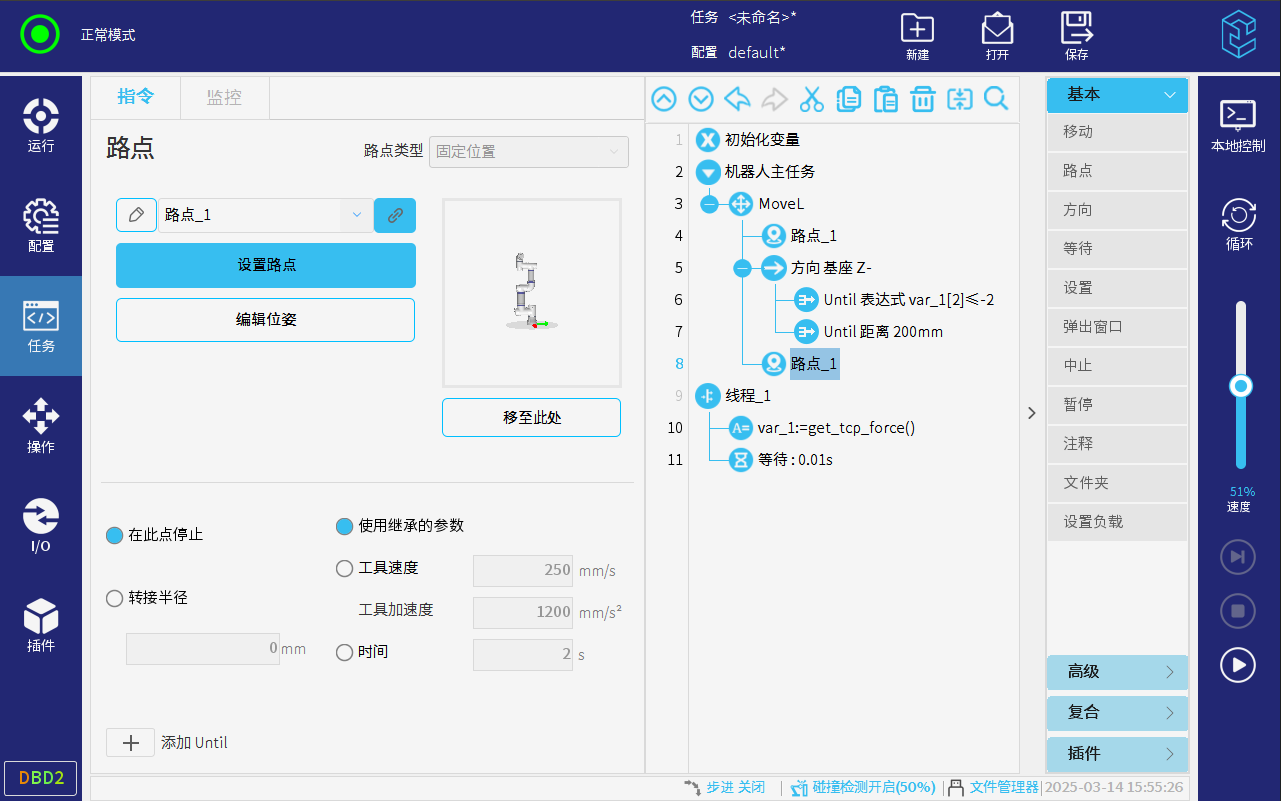This screenshot has height=801, width=1281.
Task: Click the pencil rename waypoint icon
Action: point(136,215)
